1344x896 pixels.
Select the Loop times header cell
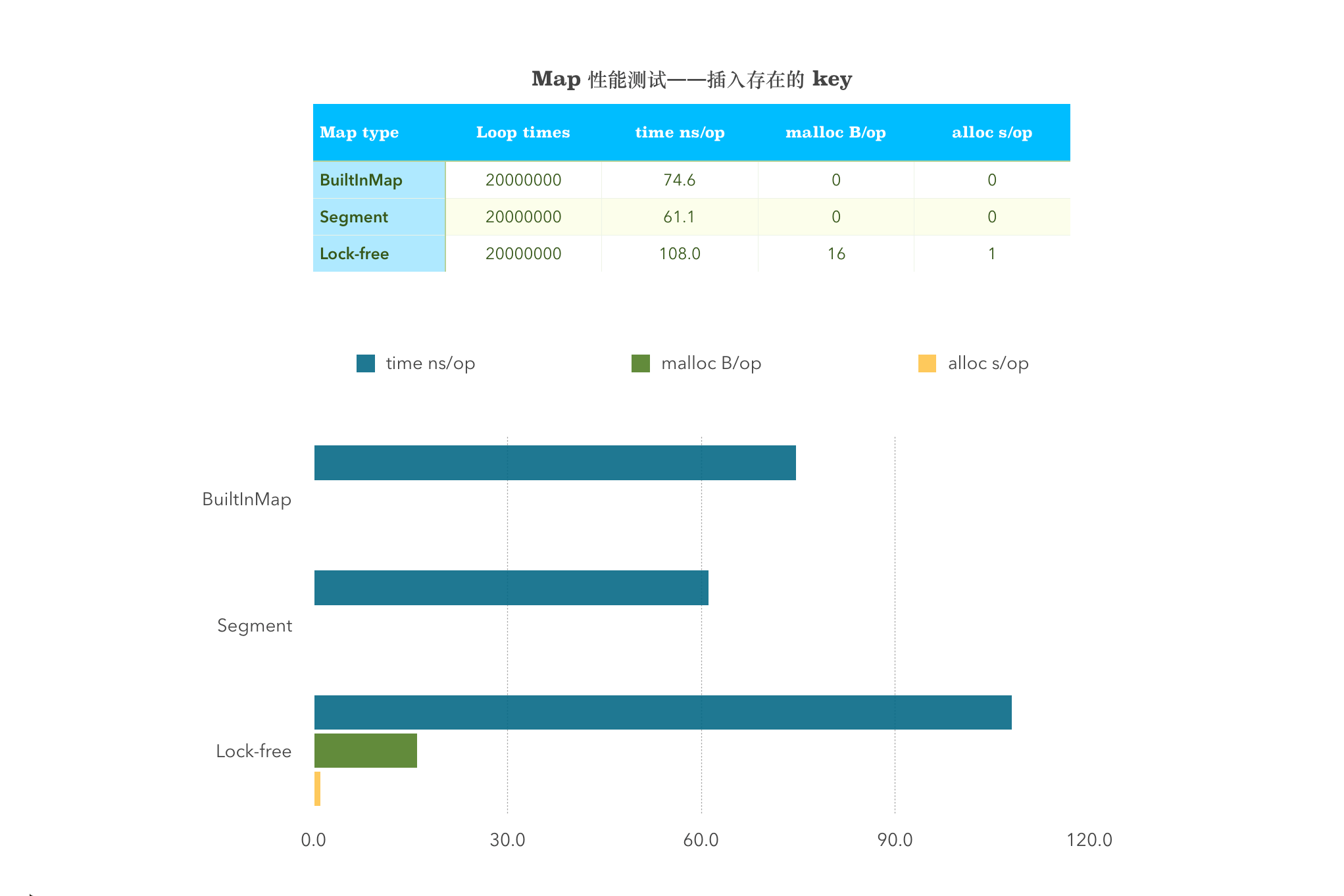(523, 132)
